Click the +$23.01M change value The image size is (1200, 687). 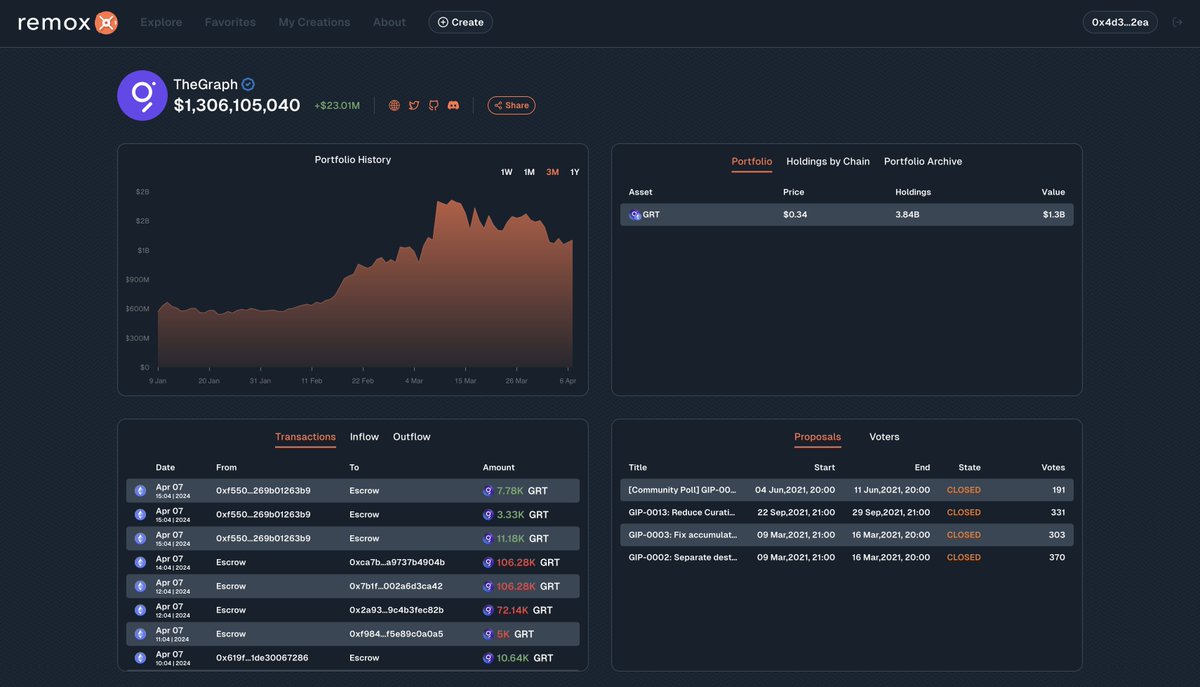click(x=337, y=106)
